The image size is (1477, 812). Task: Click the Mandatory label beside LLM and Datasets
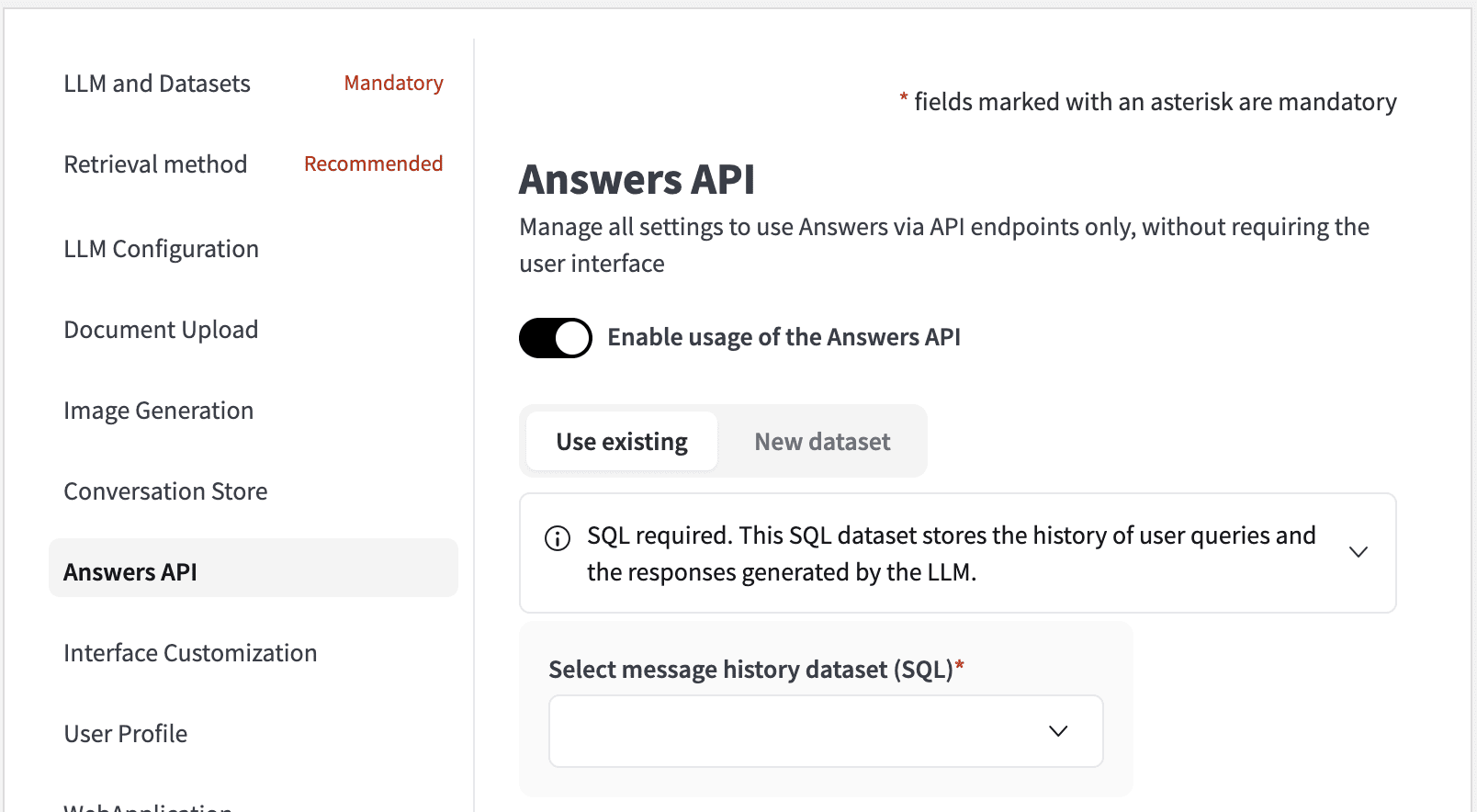(x=393, y=83)
